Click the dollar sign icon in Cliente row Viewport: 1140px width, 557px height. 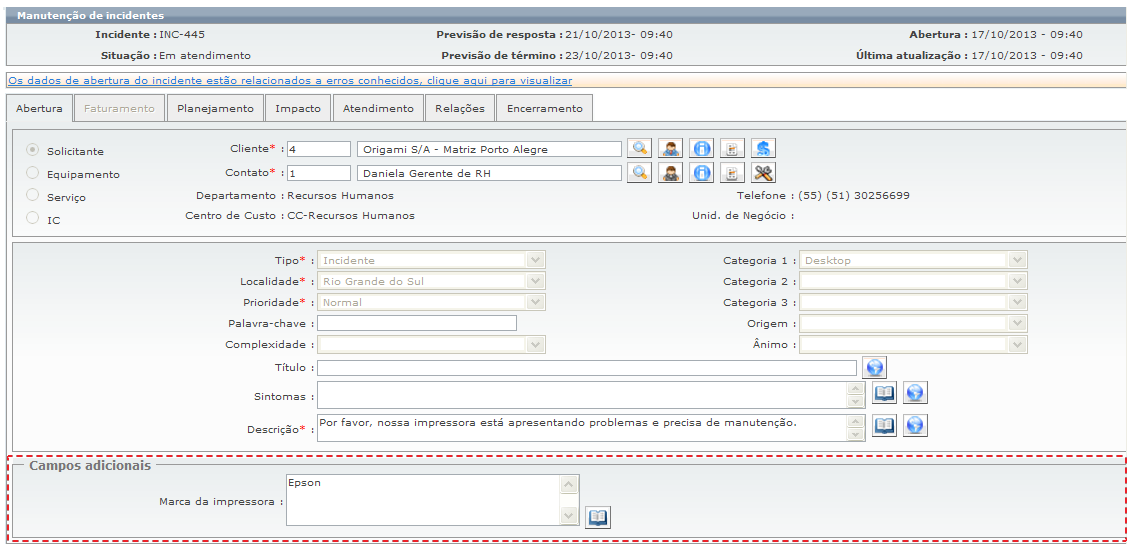(x=764, y=149)
